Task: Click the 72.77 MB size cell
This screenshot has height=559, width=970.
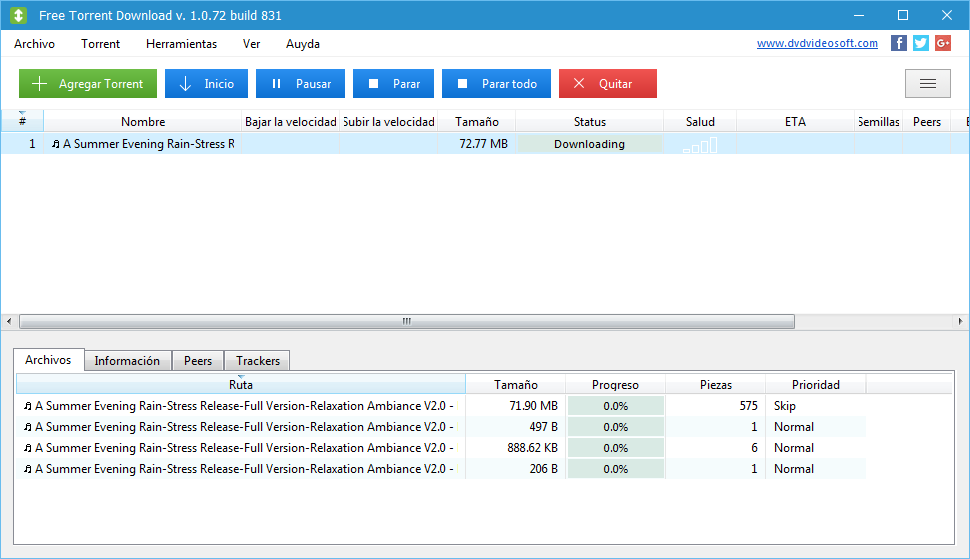Action: [x=477, y=143]
